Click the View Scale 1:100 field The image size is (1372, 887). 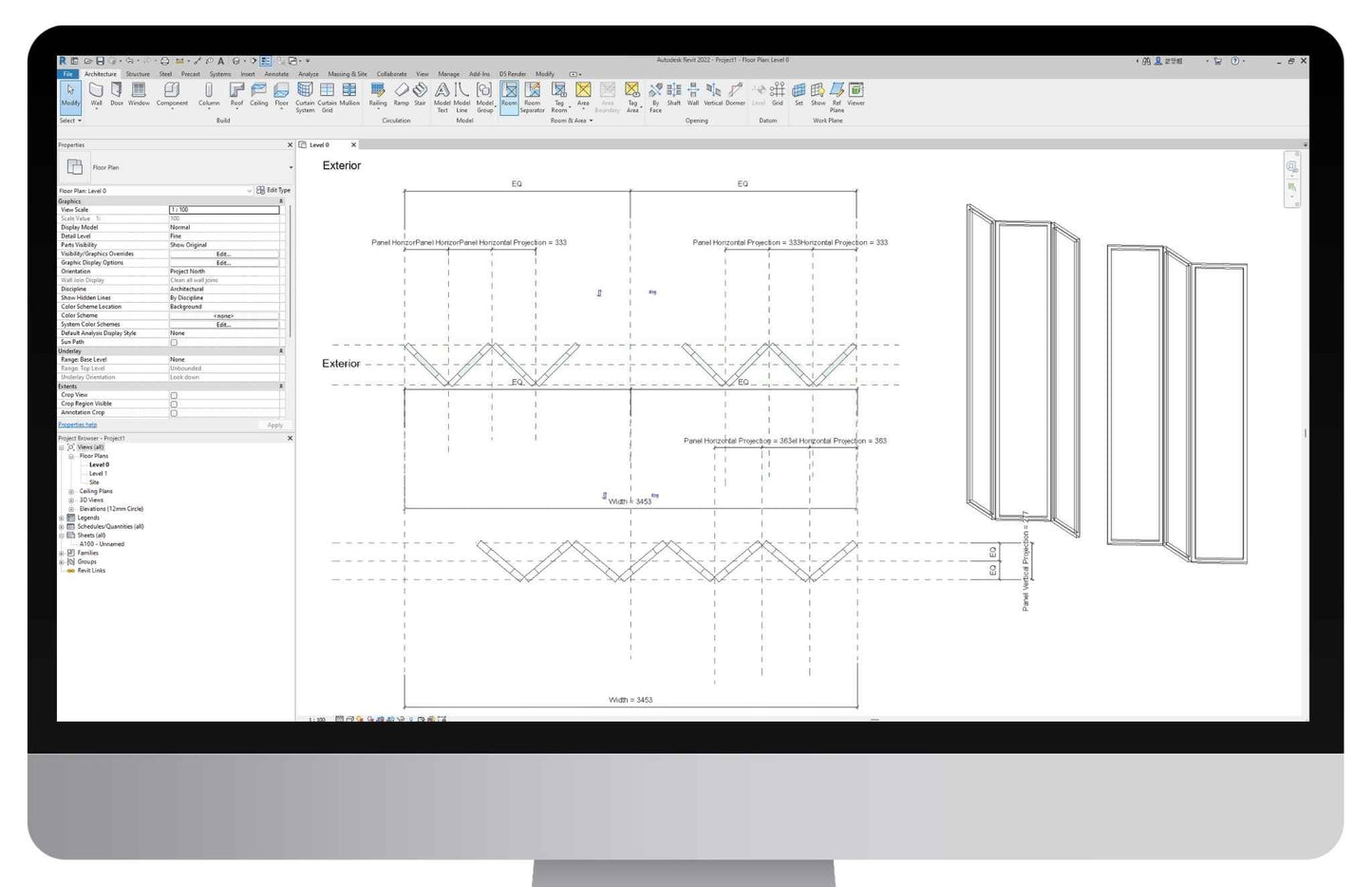coord(223,210)
